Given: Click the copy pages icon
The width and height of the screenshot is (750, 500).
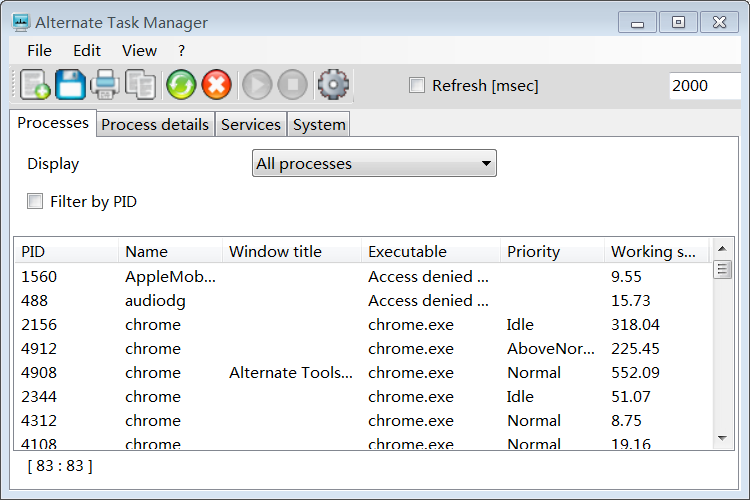Looking at the screenshot, I should [x=140, y=86].
